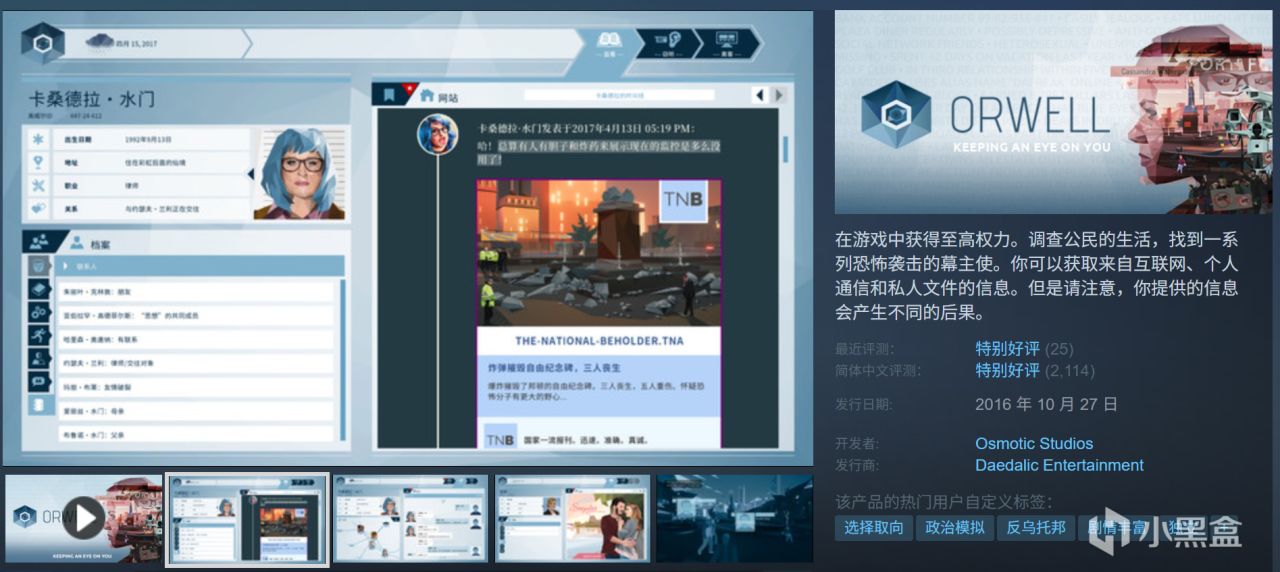The width and height of the screenshot is (1280, 572).
Task: Click the bookmark icon in browser panel
Action: (x=388, y=95)
